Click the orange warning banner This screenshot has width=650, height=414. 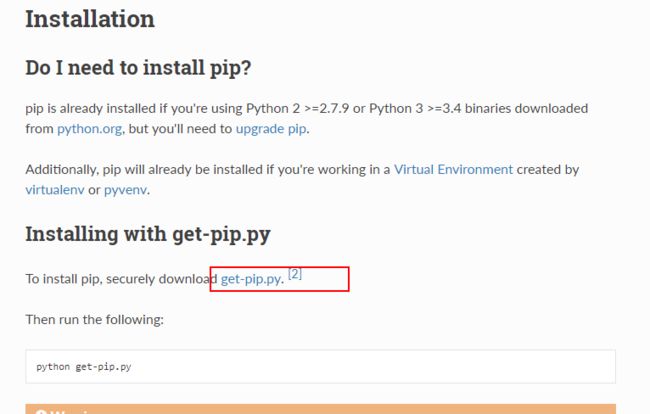pyautogui.click(x=320, y=409)
